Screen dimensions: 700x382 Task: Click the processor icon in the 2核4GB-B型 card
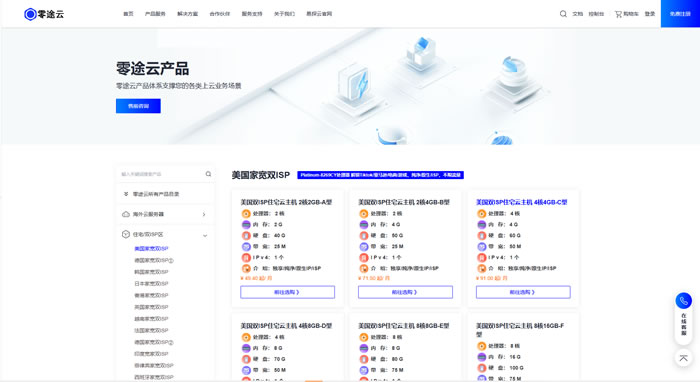[x=364, y=214]
